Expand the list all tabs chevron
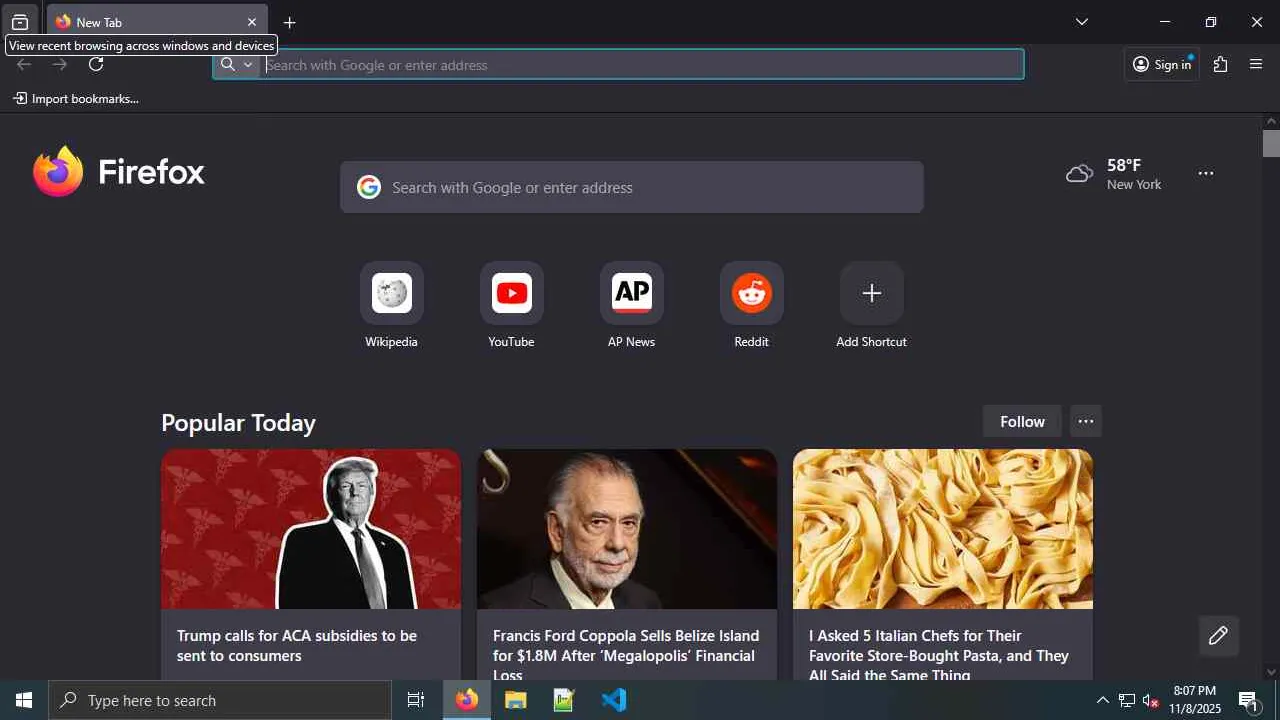 tap(1082, 22)
